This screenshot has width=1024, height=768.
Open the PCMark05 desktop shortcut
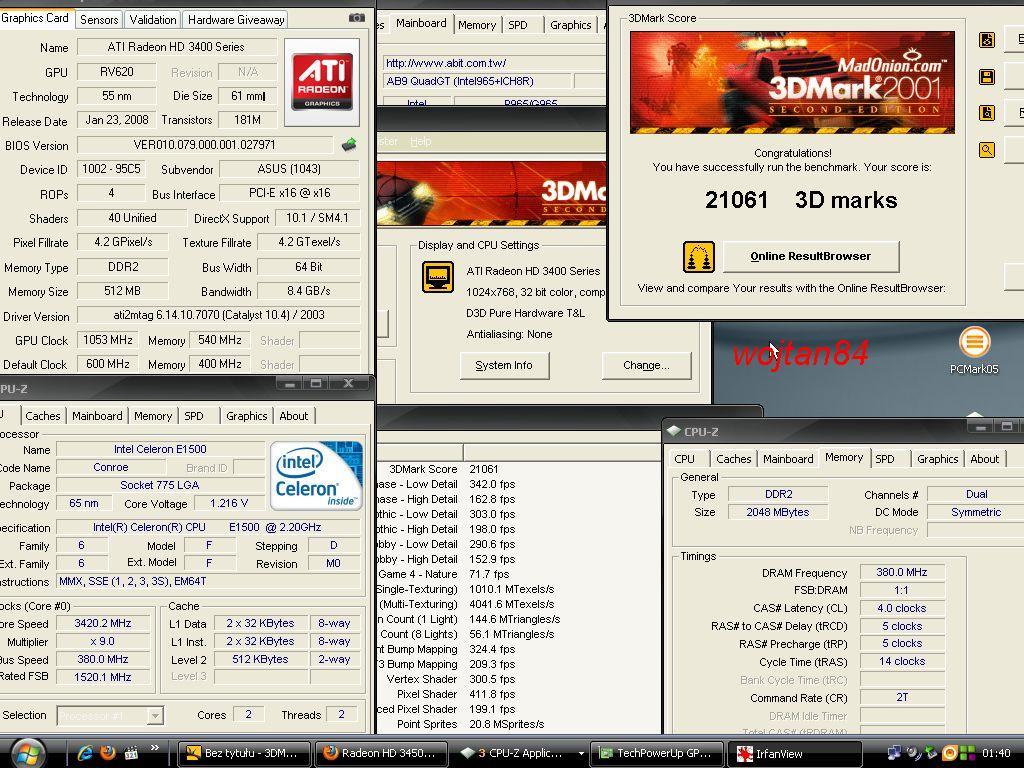click(x=974, y=351)
